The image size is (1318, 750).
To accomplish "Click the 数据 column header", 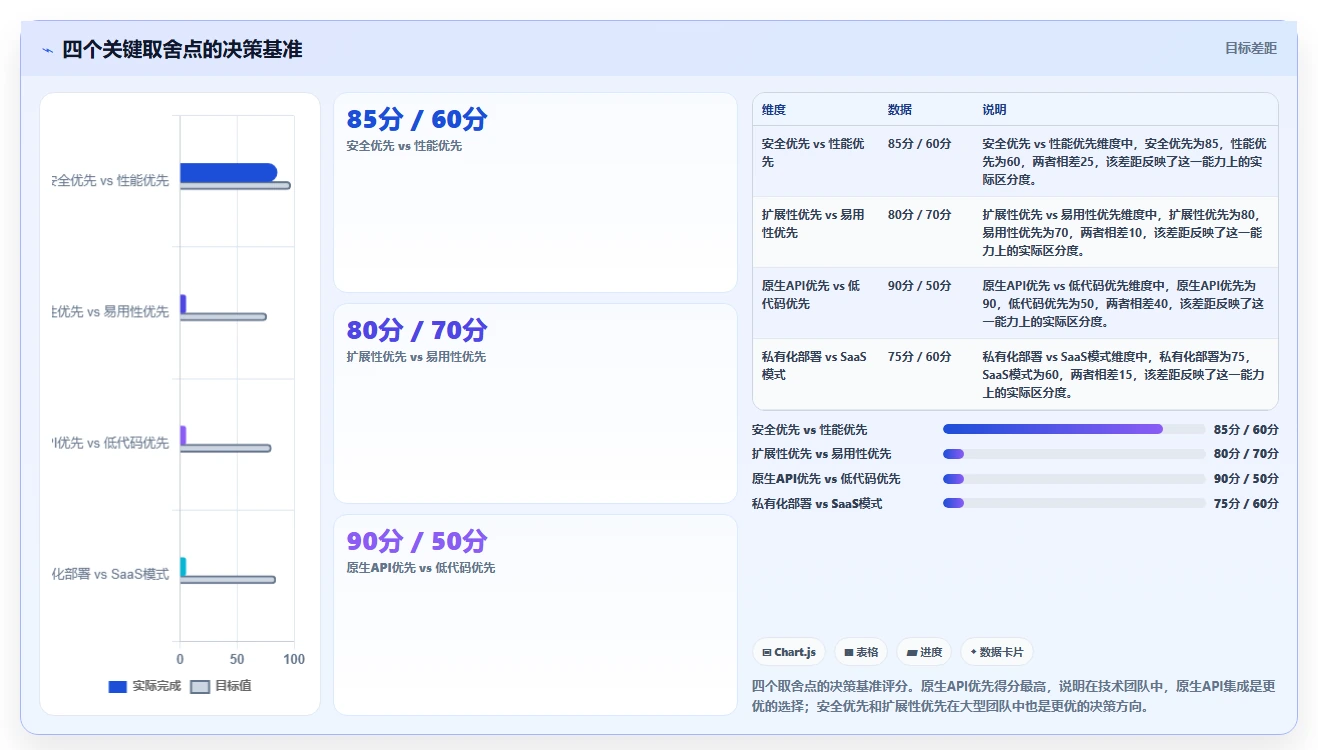I will pyautogui.click(x=900, y=110).
